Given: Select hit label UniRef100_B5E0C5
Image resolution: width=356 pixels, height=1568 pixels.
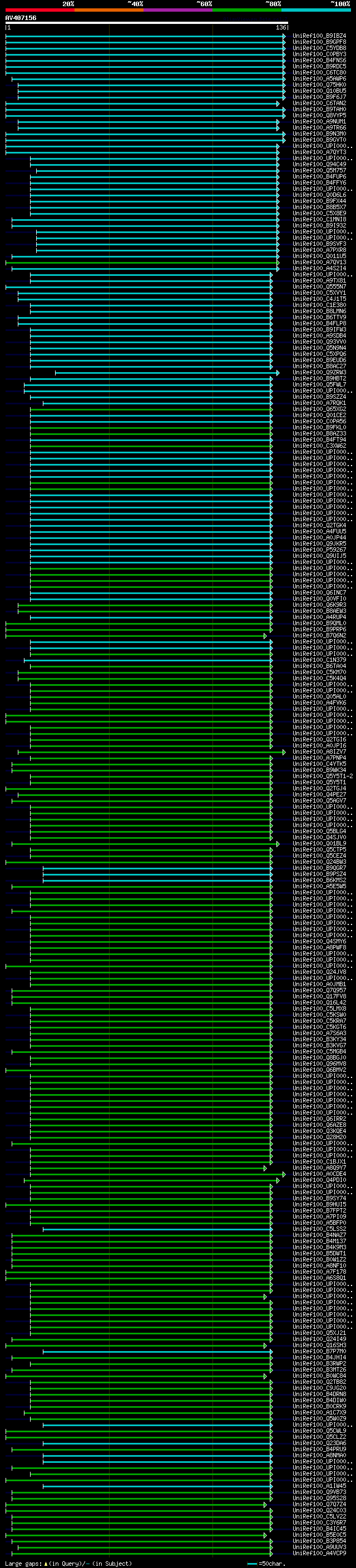Looking at the screenshot, I should click(x=319, y=1535).
